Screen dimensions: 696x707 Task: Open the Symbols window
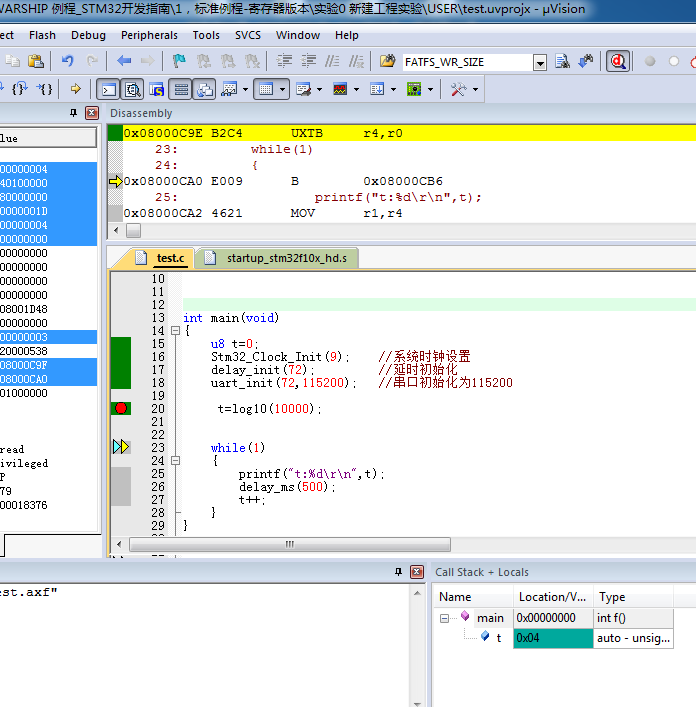coord(156,89)
